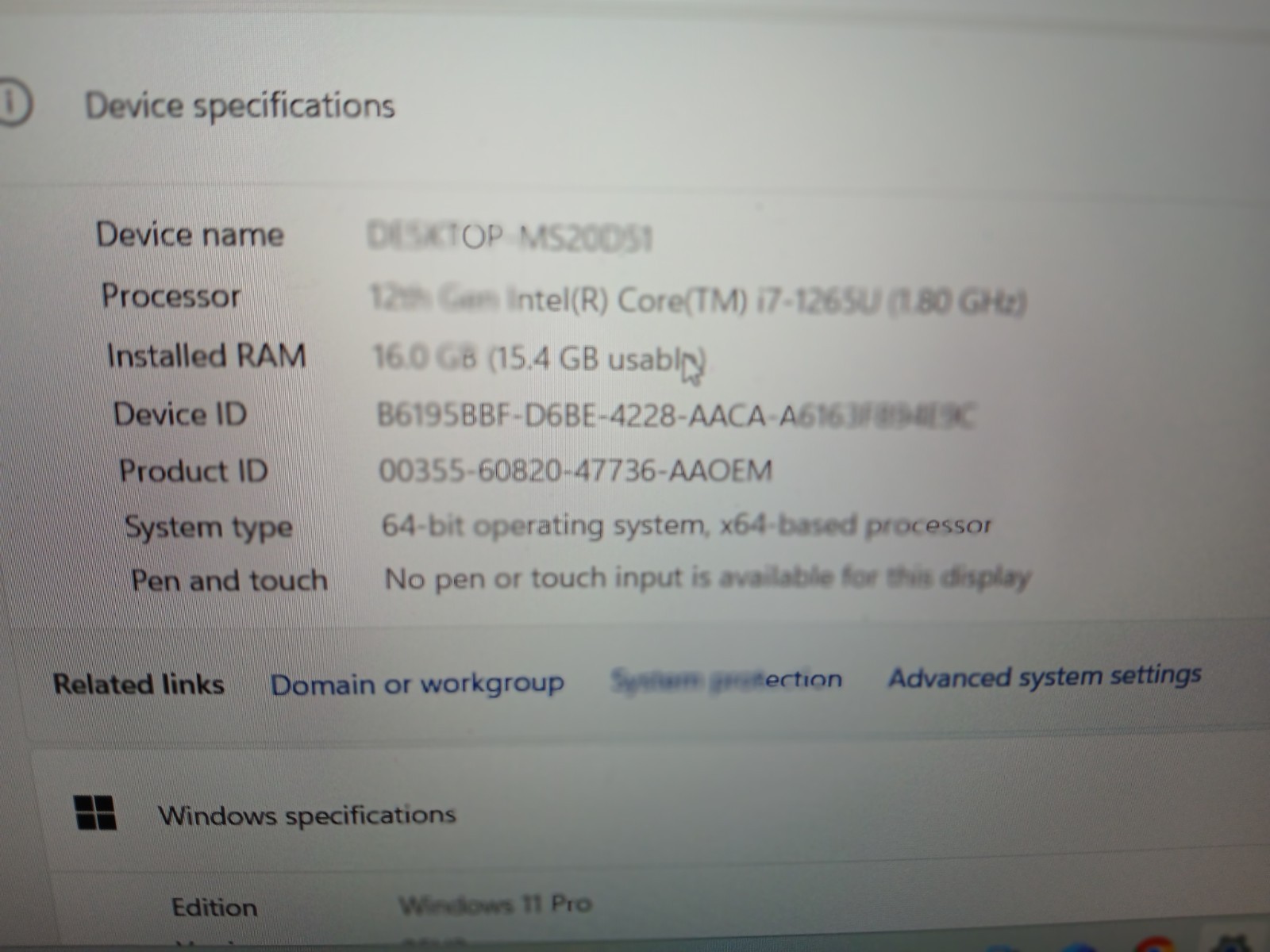Screen dimensions: 1270x952
Task: Click the Device specifications info icon
Action: pyautogui.click(x=13, y=103)
